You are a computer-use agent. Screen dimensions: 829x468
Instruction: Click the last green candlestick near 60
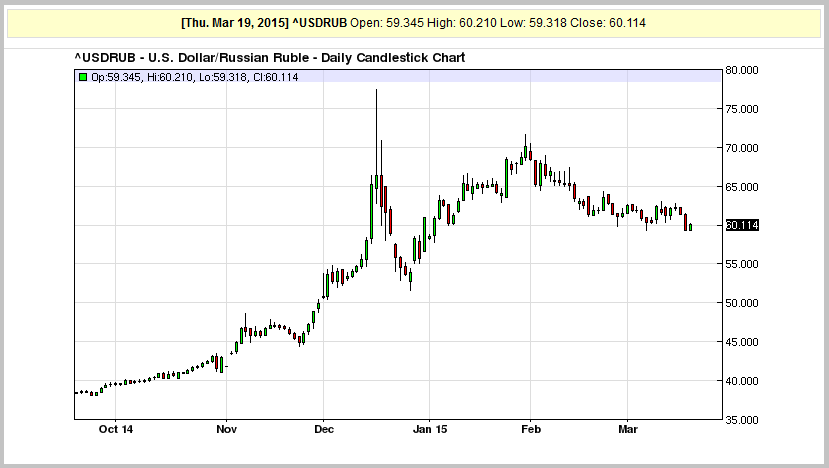690,227
